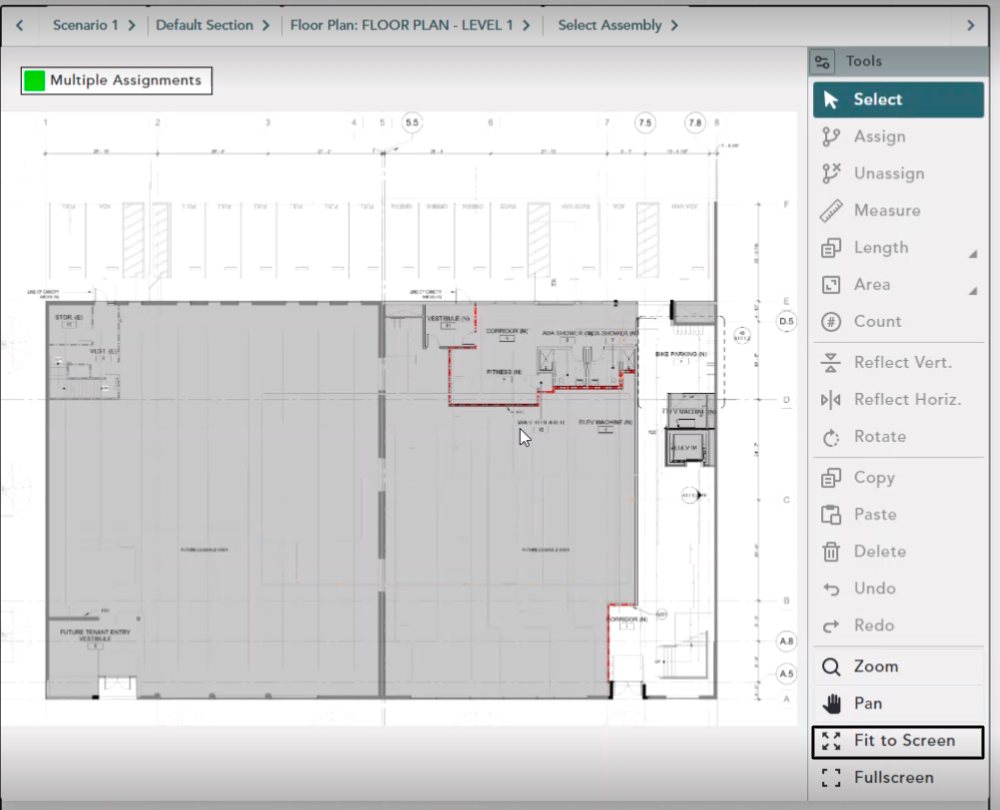Select the Assign tool icon
The width and height of the screenshot is (1000, 810).
click(x=830, y=137)
